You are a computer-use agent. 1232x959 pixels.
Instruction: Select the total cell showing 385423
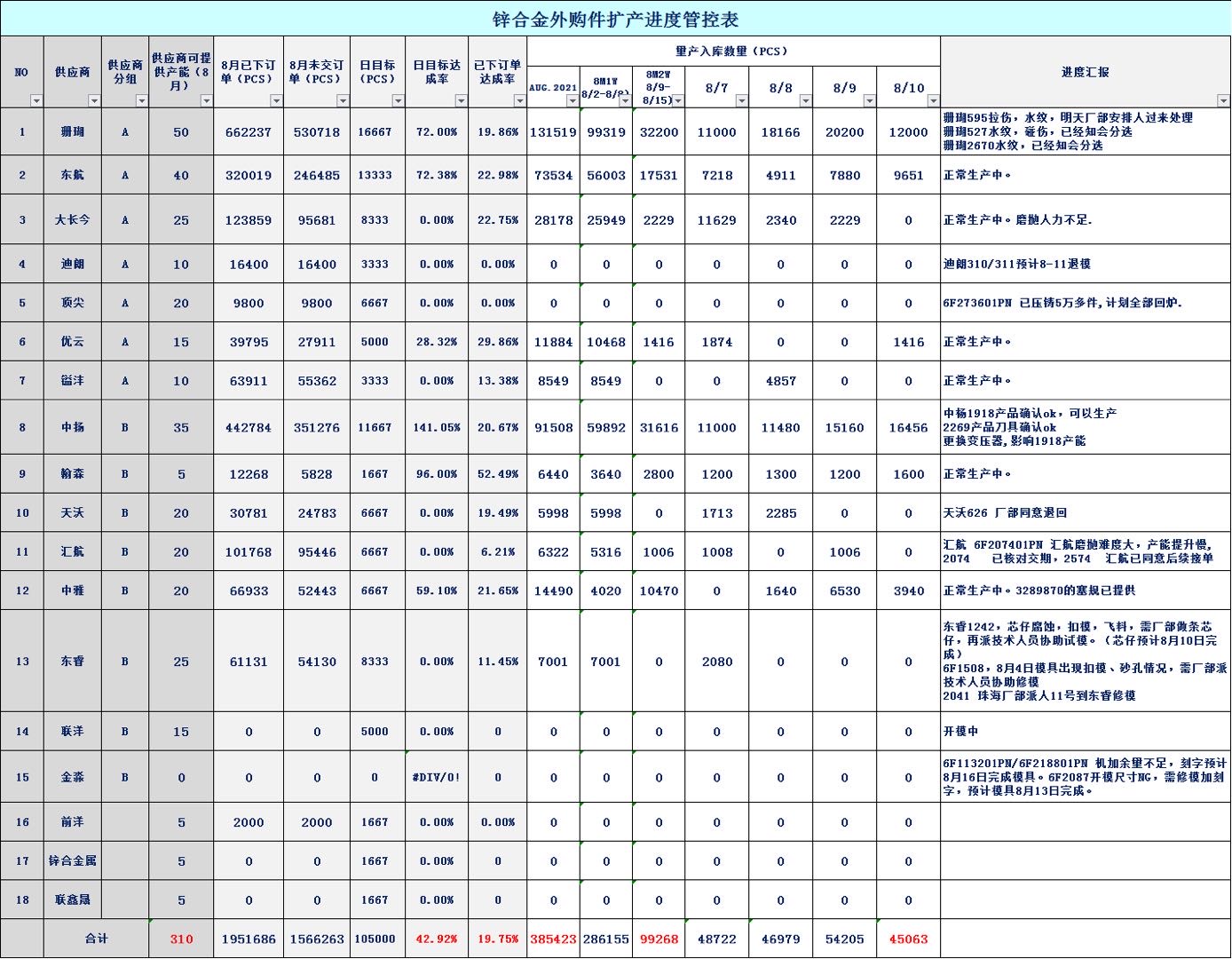553,939
